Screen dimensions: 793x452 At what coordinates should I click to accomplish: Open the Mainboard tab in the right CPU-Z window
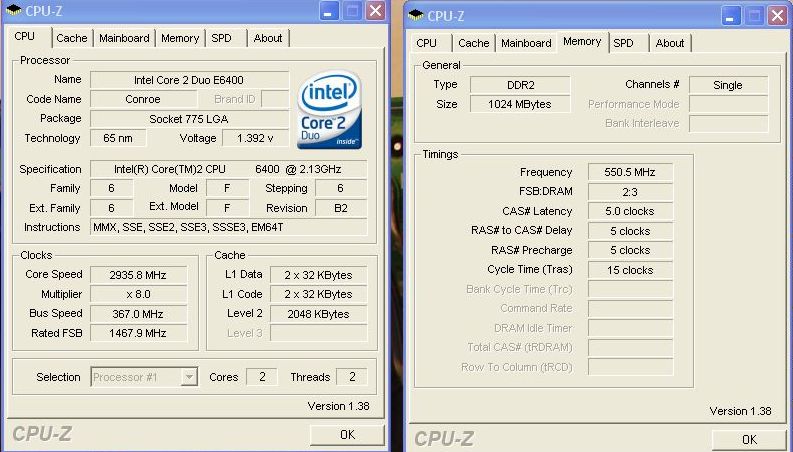click(526, 43)
